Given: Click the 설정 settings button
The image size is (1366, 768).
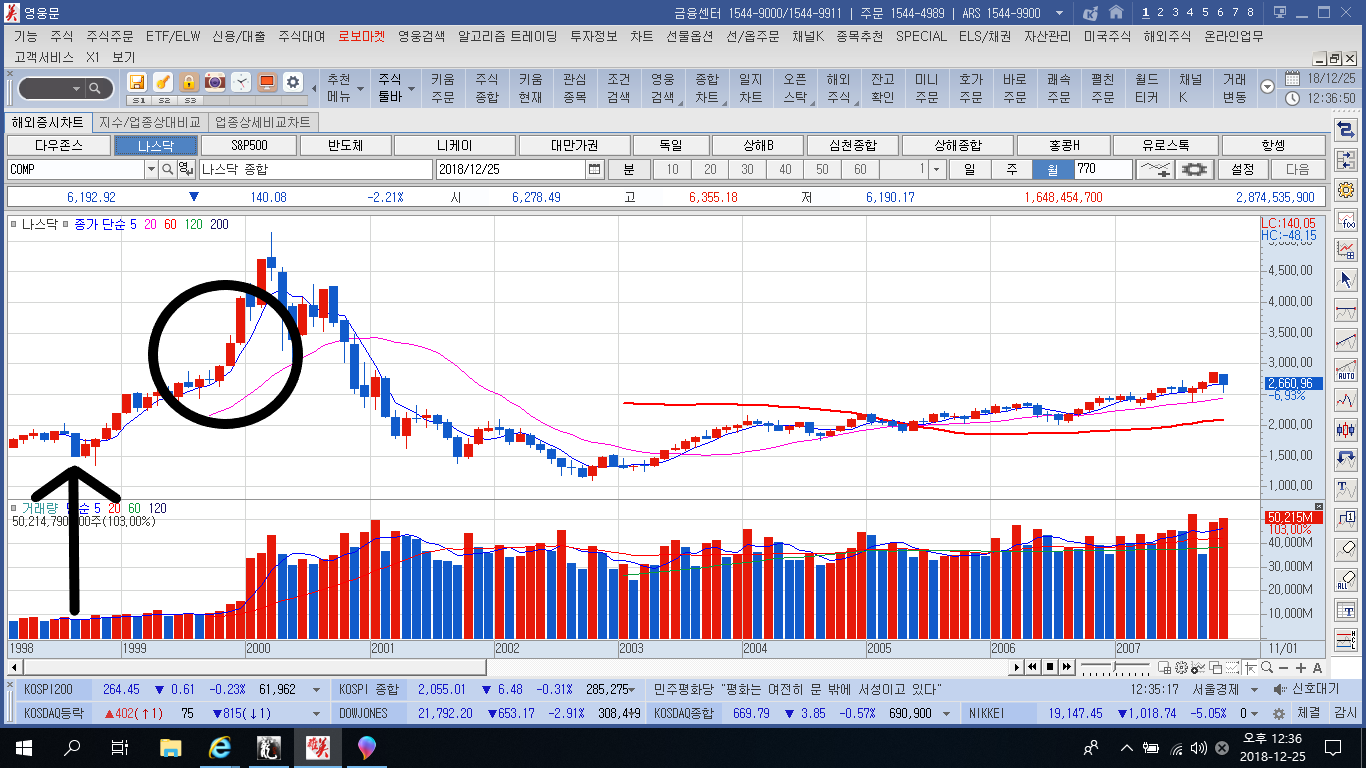Looking at the screenshot, I should pos(1243,169).
